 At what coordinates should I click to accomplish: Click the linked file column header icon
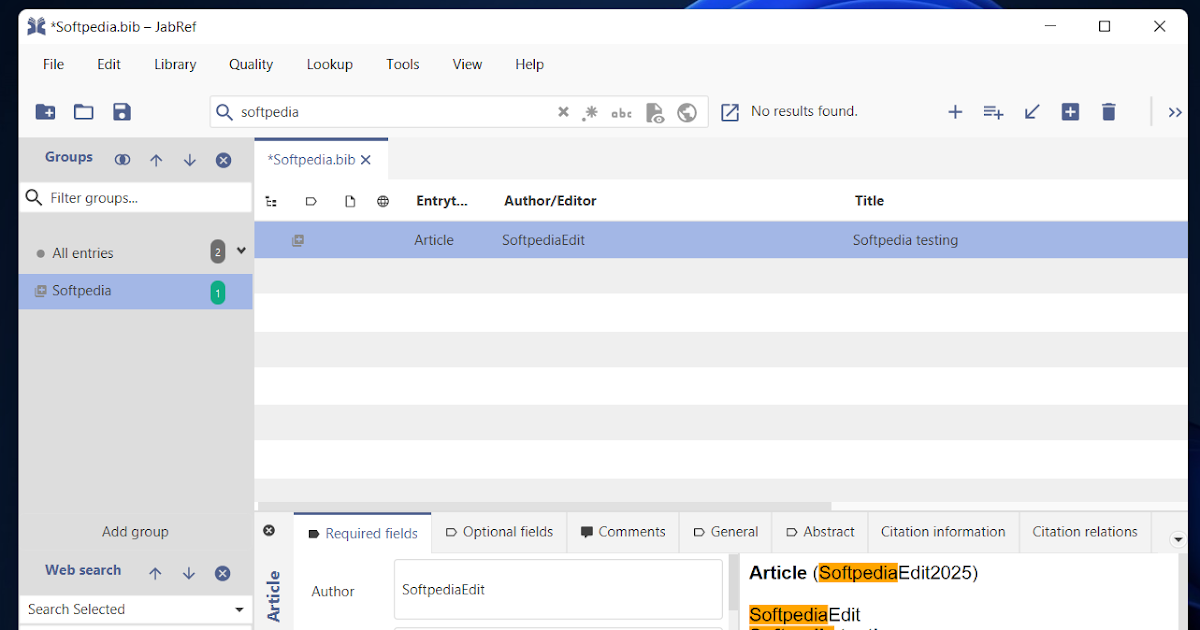point(350,201)
